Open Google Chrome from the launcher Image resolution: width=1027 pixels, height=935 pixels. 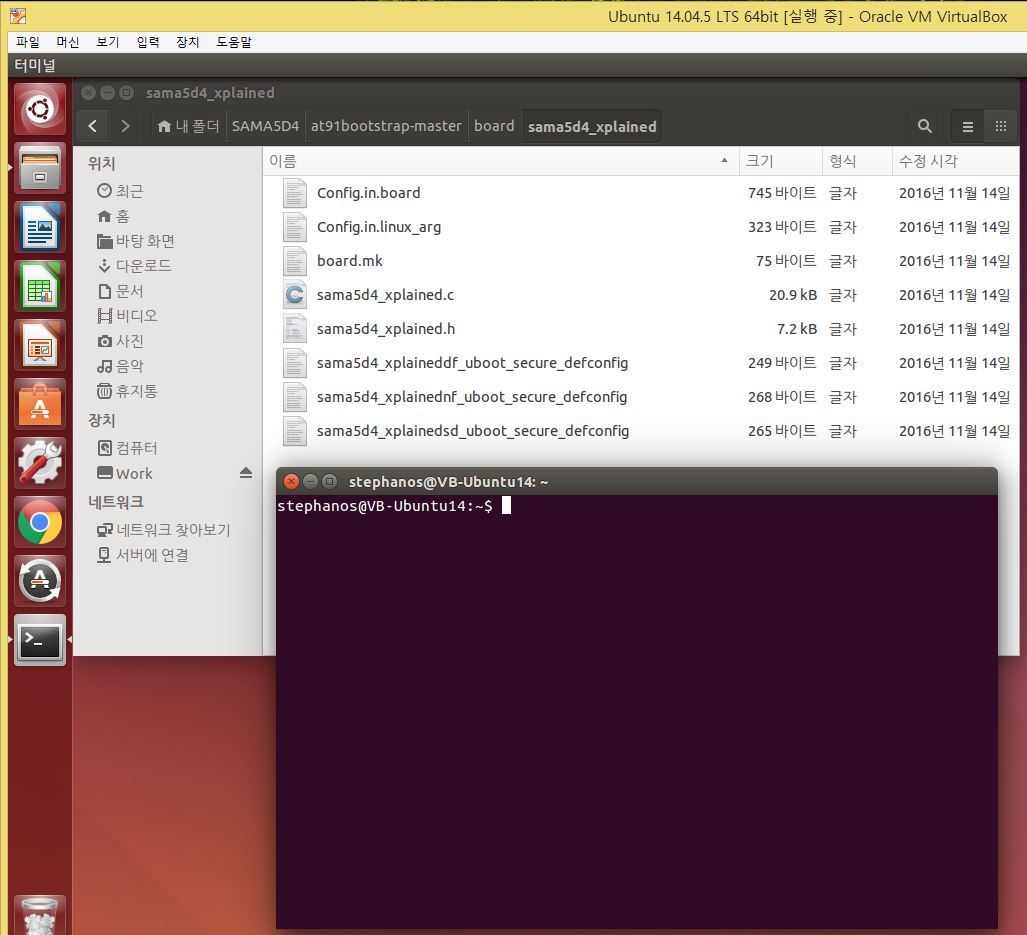(x=40, y=523)
